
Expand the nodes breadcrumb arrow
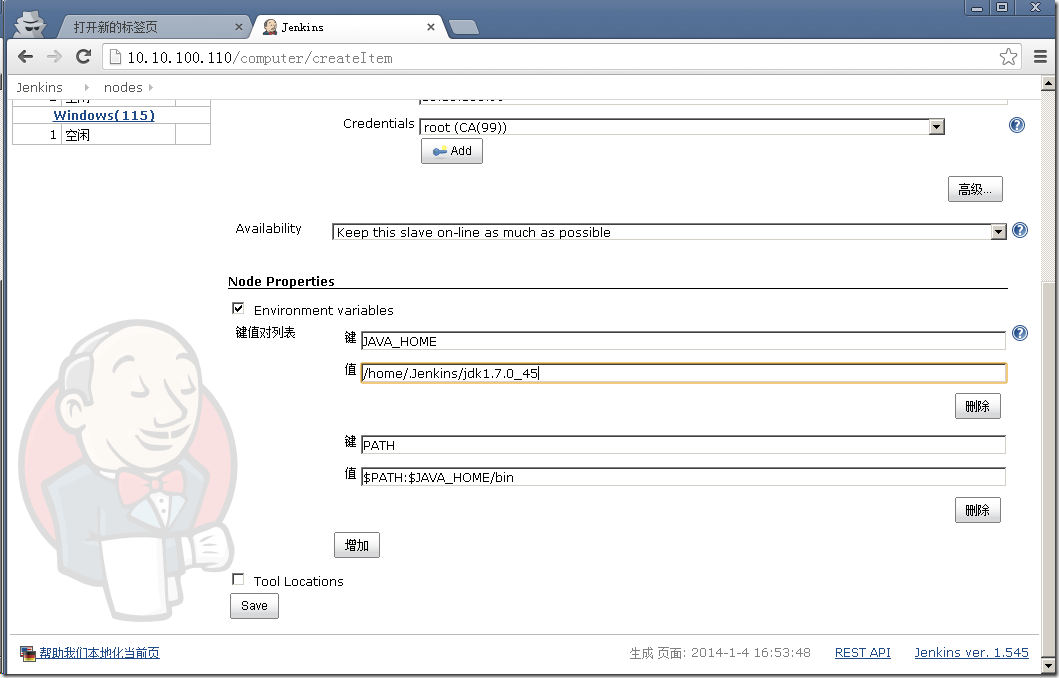tap(151, 87)
